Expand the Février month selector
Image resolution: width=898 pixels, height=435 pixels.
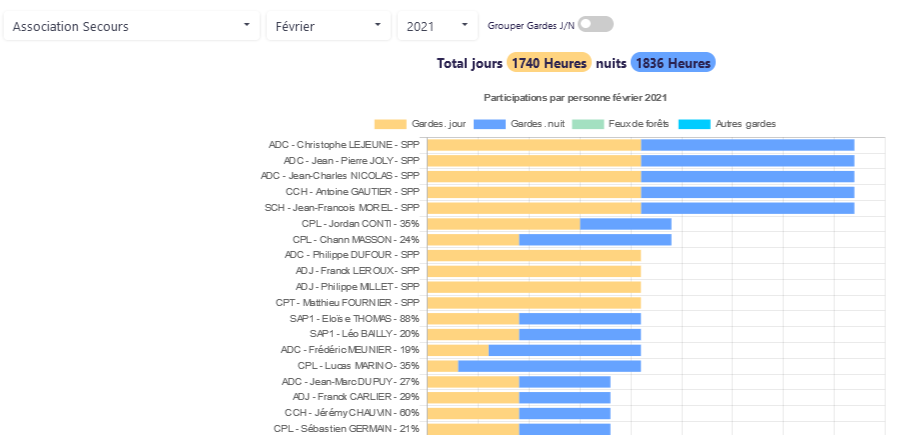pos(328,26)
